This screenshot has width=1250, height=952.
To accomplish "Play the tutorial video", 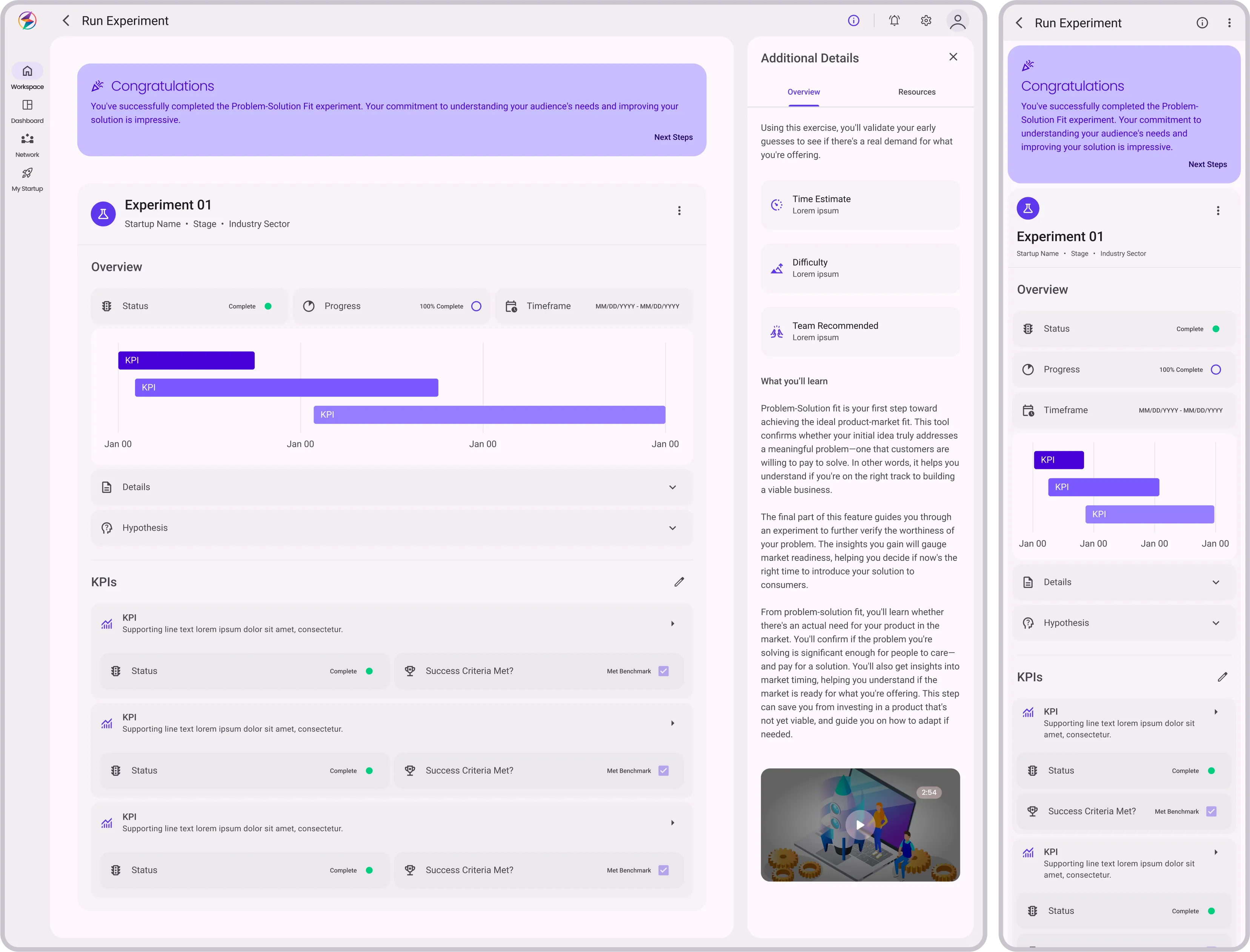I will pos(859,825).
